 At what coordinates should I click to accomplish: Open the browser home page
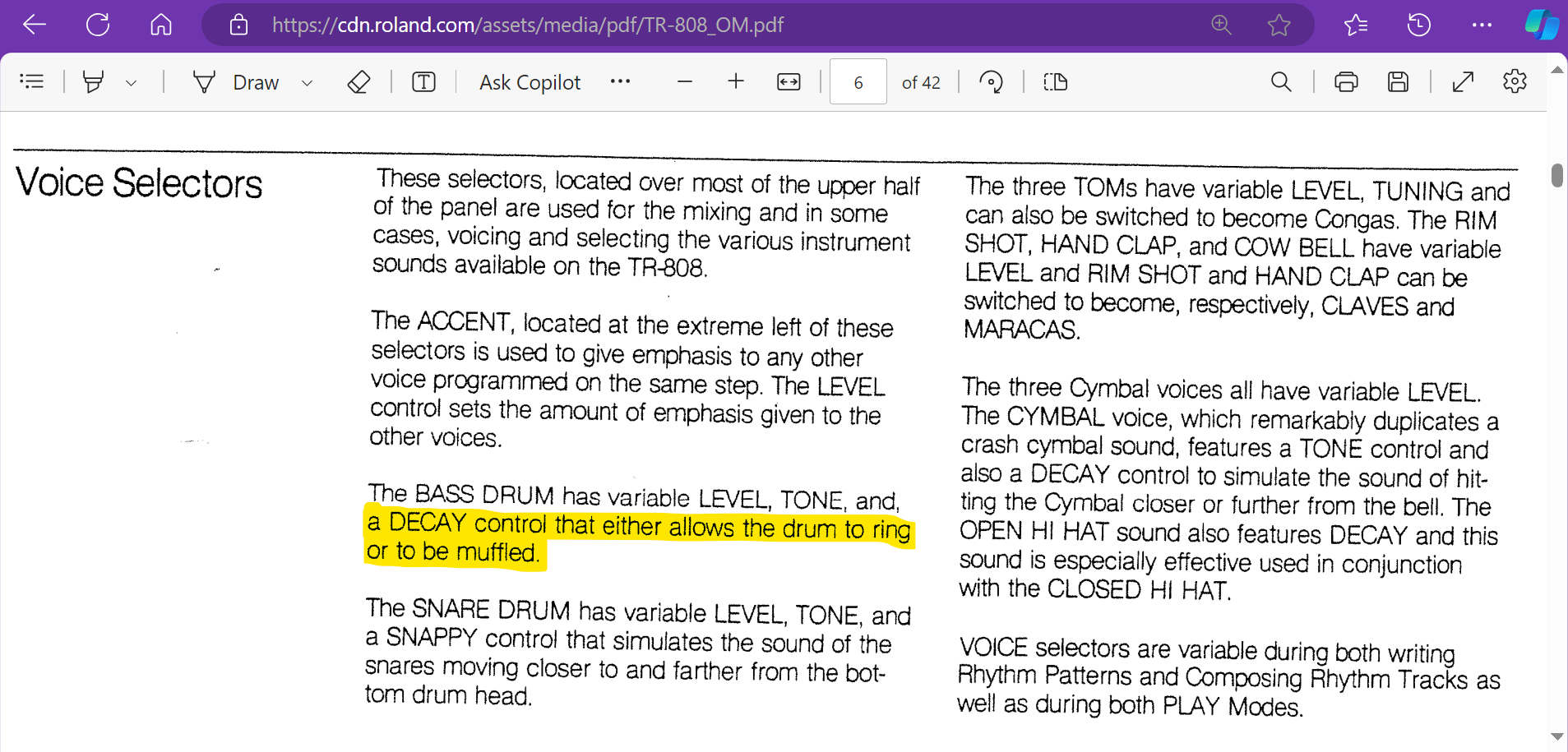click(x=161, y=25)
